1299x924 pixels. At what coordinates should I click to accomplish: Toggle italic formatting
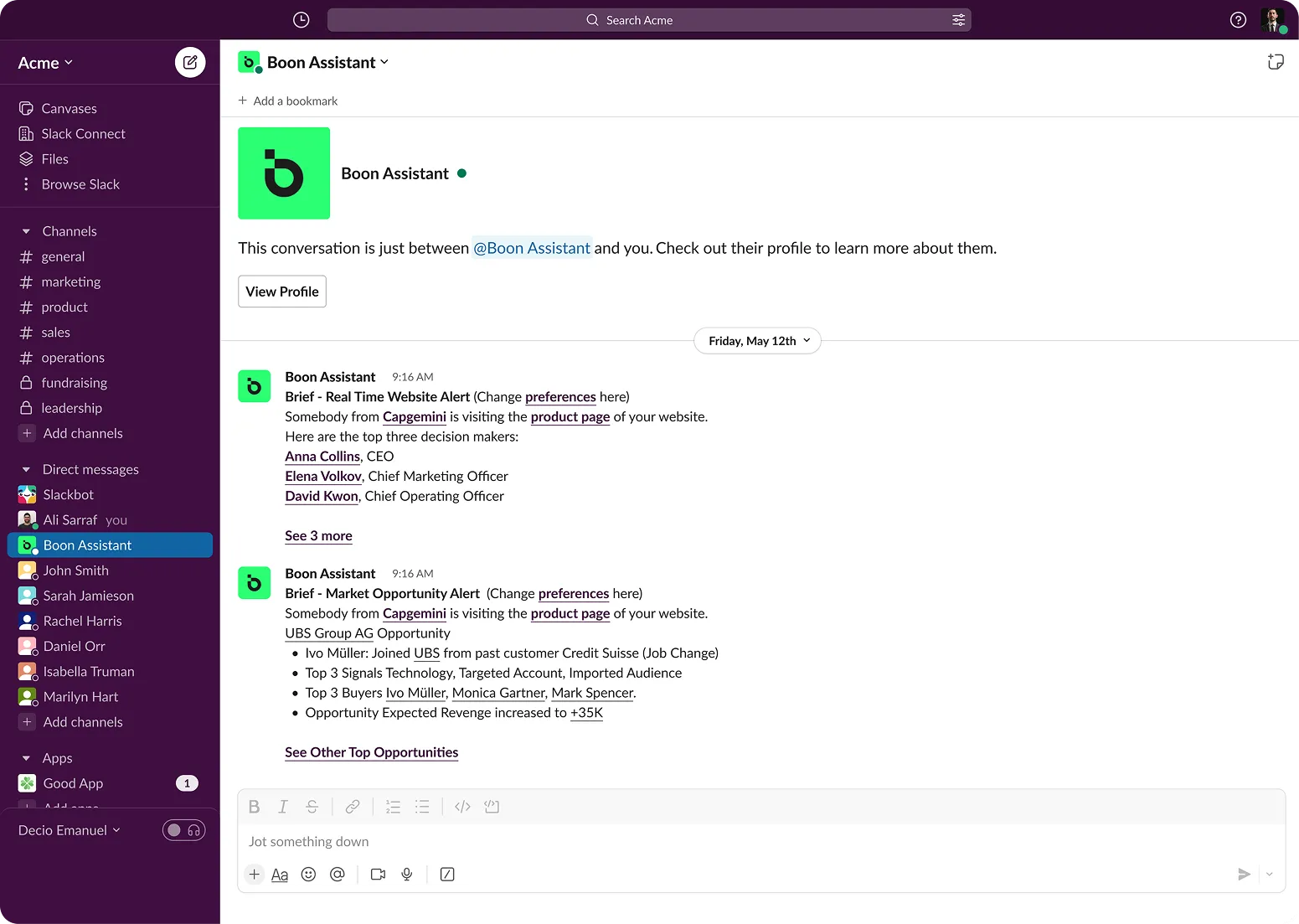pyautogui.click(x=283, y=807)
